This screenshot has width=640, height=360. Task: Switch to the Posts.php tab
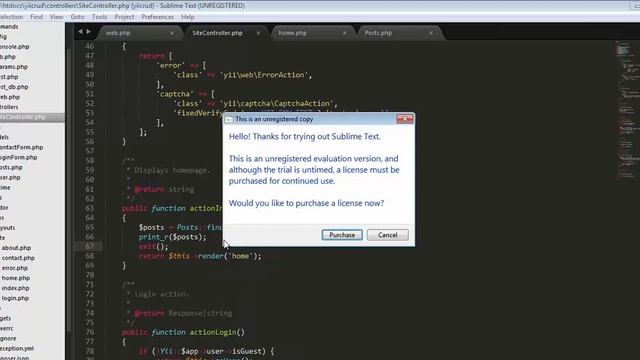pyautogui.click(x=378, y=33)
